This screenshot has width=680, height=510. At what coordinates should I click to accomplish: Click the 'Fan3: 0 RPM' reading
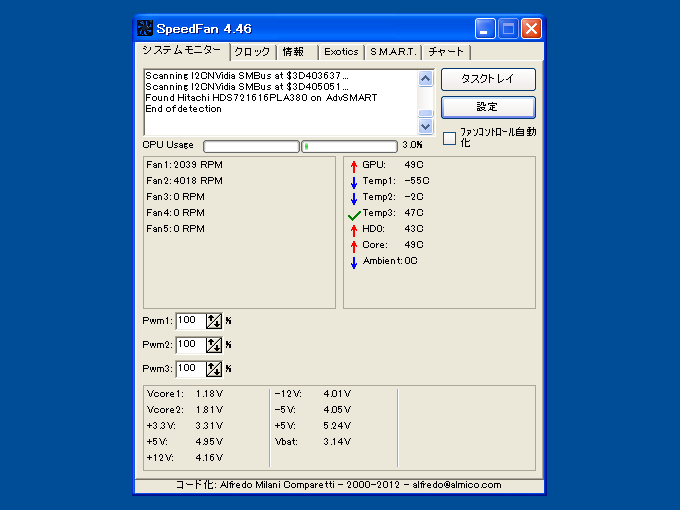coord(175,197)
